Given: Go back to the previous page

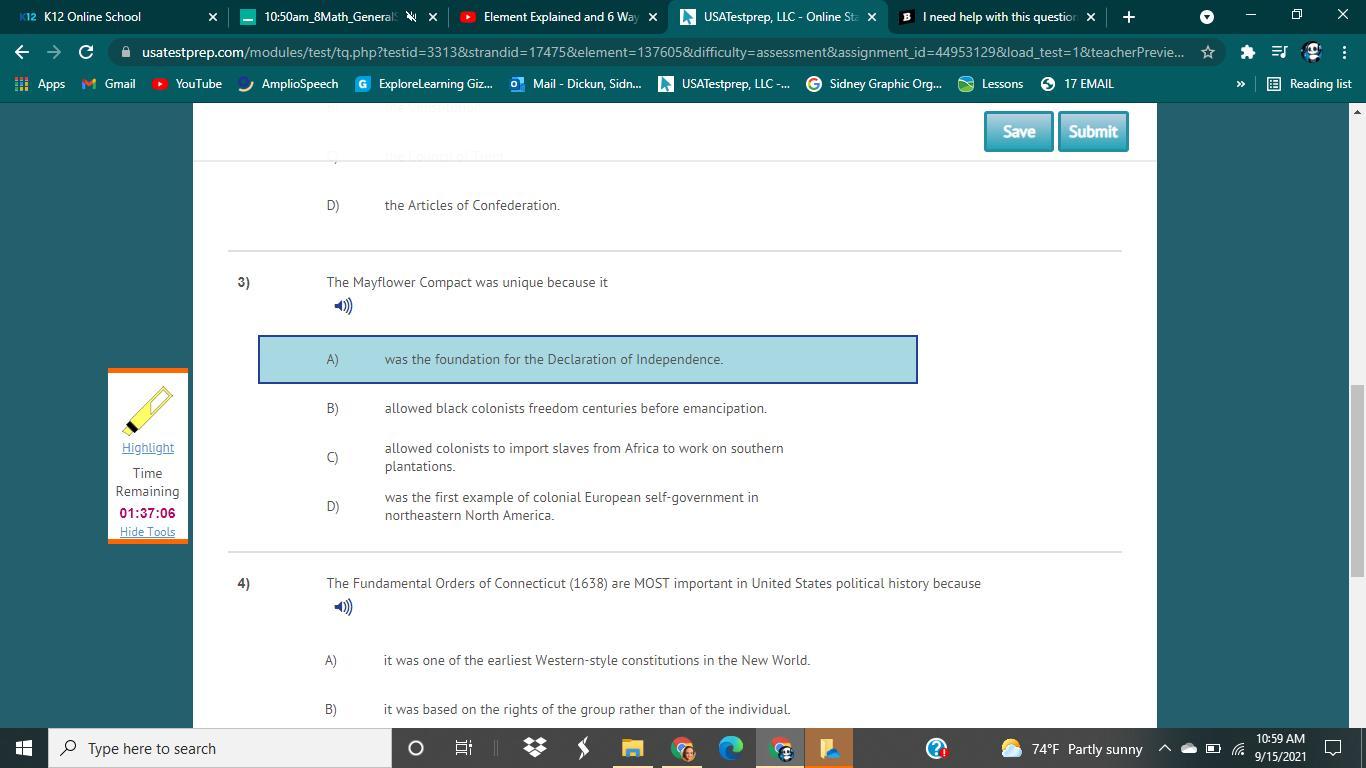Looking at the screenshot, I should 22,52.
